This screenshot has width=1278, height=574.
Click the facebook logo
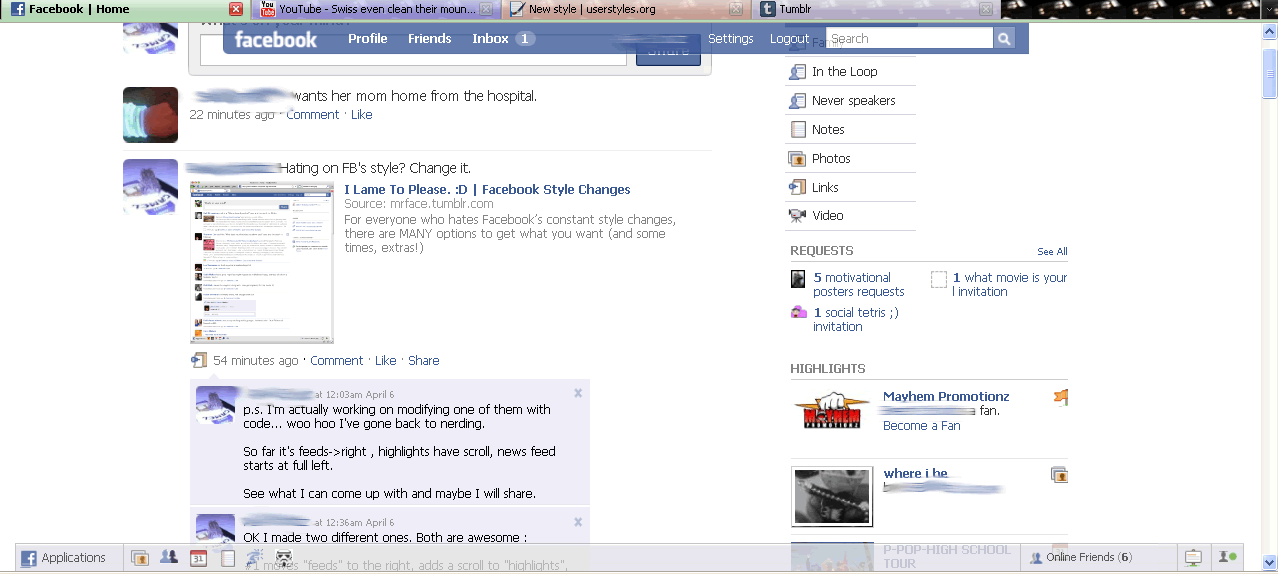(275, 39)
